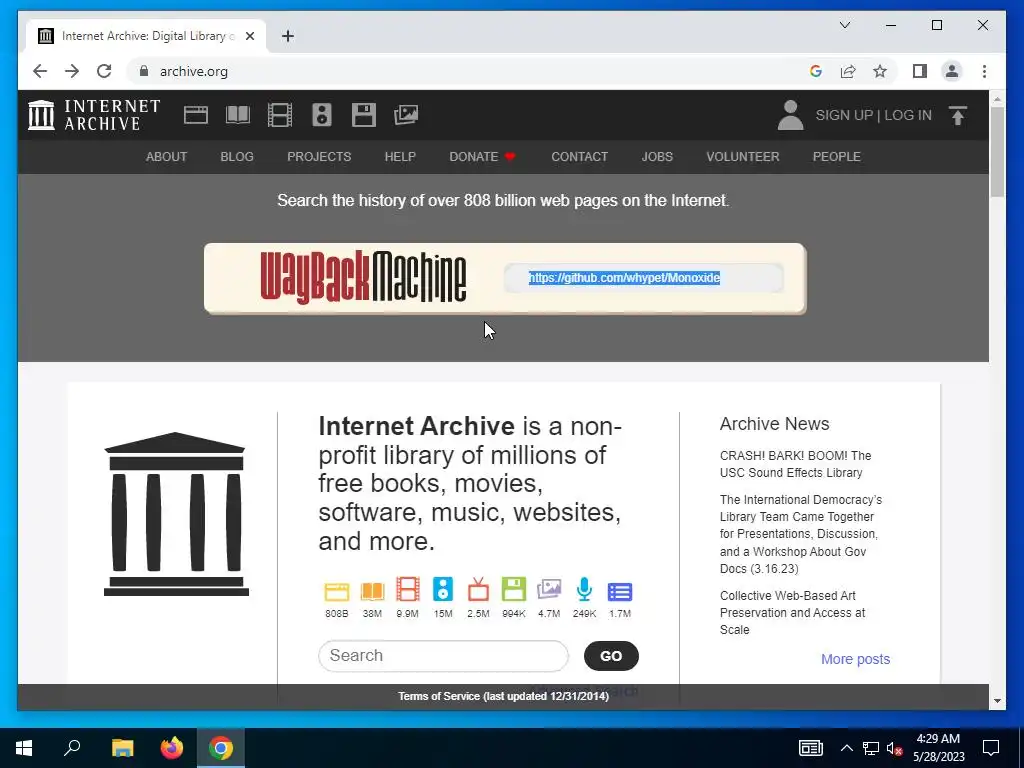Click the upload arrow icon in header

pyautogui.click(x=957, y=116)
